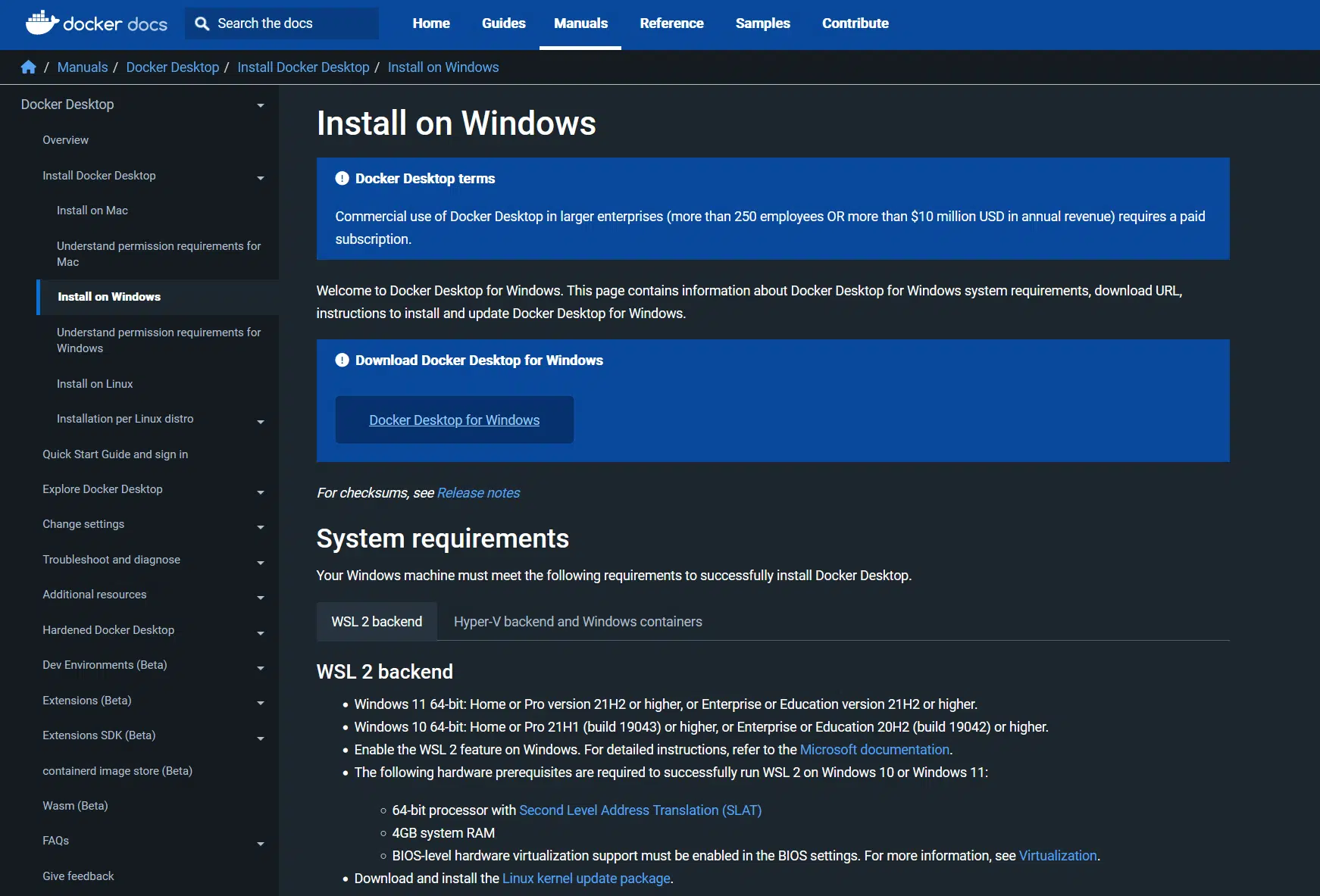1320x896 pixels.
Task: Click the Download Docker Desktop info icon
Action: tap(342, 361)
